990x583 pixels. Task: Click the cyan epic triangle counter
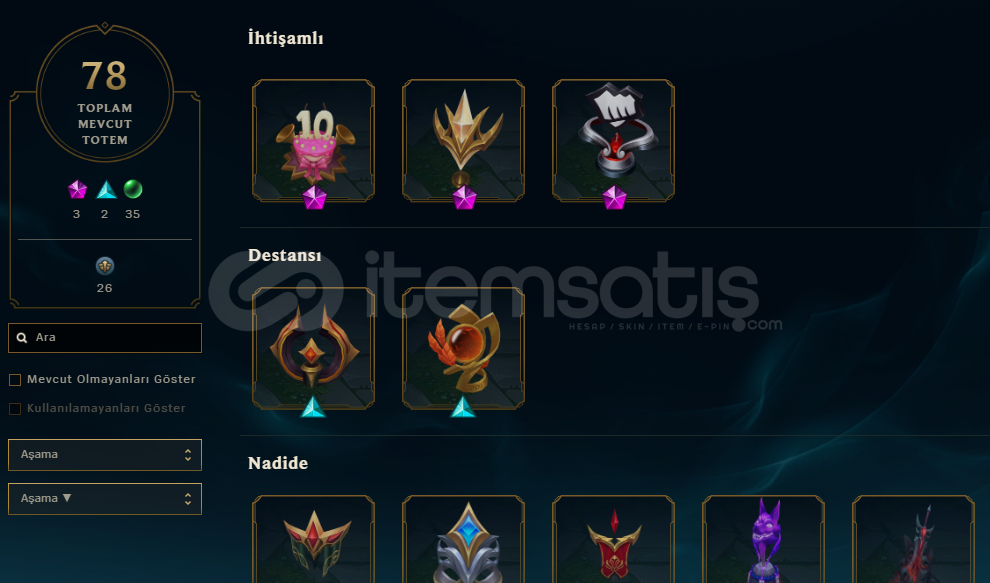105,189
